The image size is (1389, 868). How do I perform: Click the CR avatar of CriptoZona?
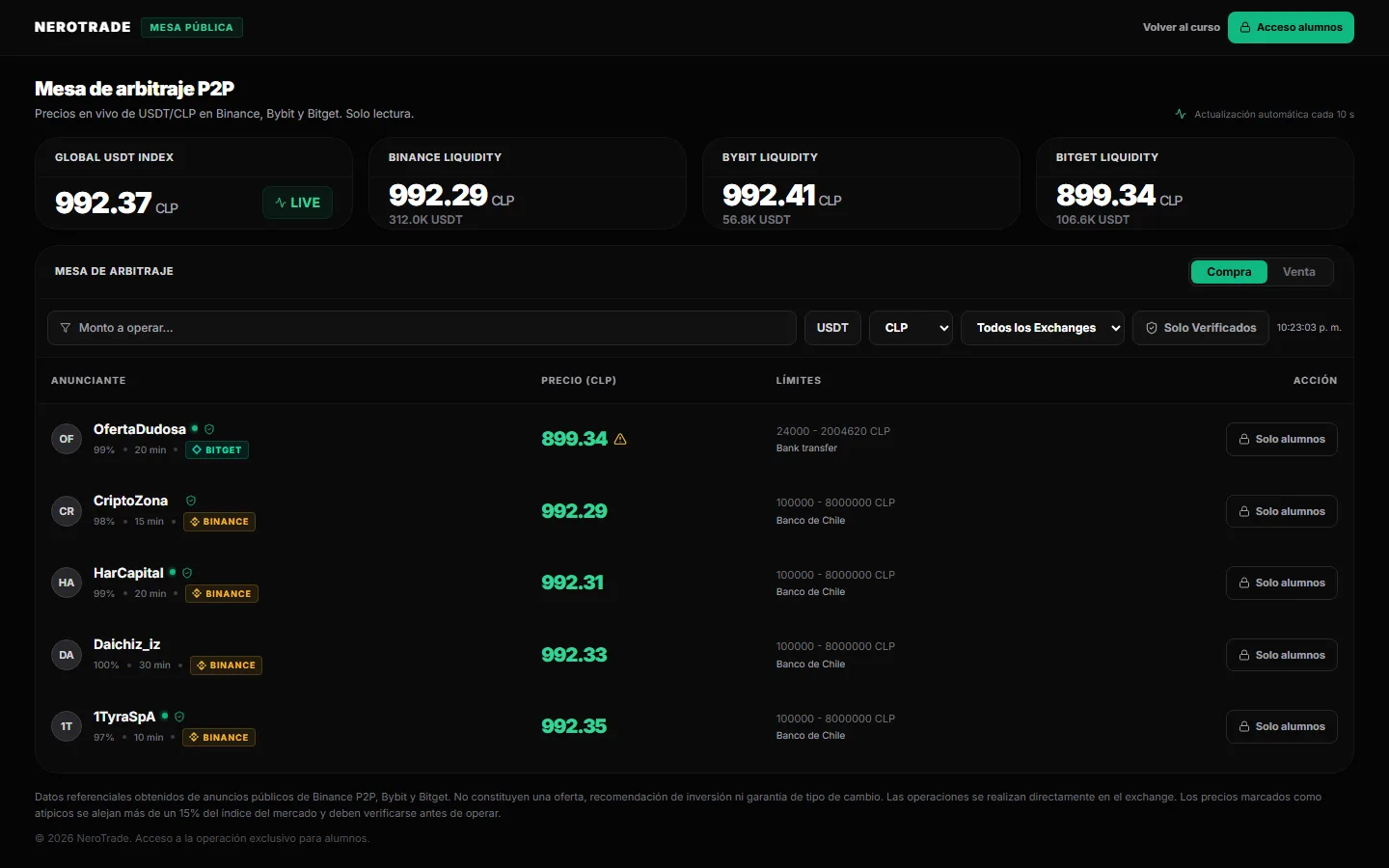(x=67, y=511)
